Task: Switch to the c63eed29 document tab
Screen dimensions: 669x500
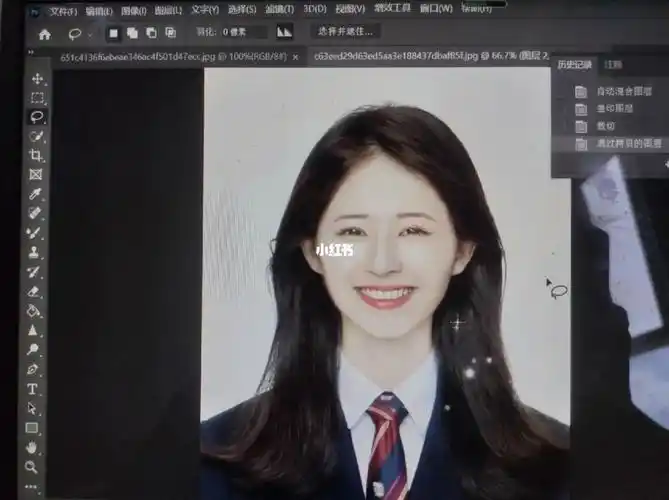Action: coord(431,55)
